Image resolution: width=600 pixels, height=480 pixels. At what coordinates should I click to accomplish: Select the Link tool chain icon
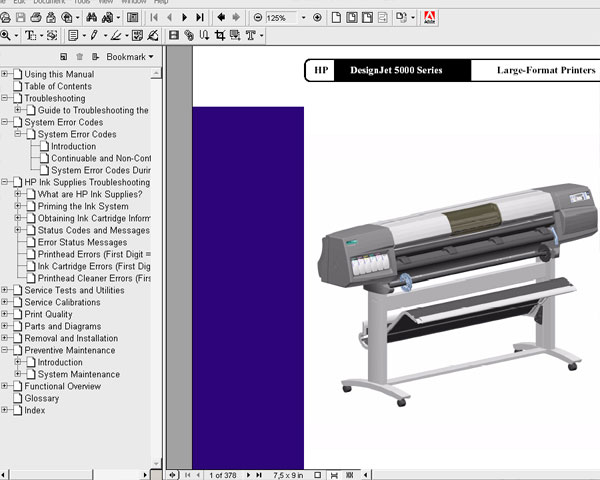[189, 36]
